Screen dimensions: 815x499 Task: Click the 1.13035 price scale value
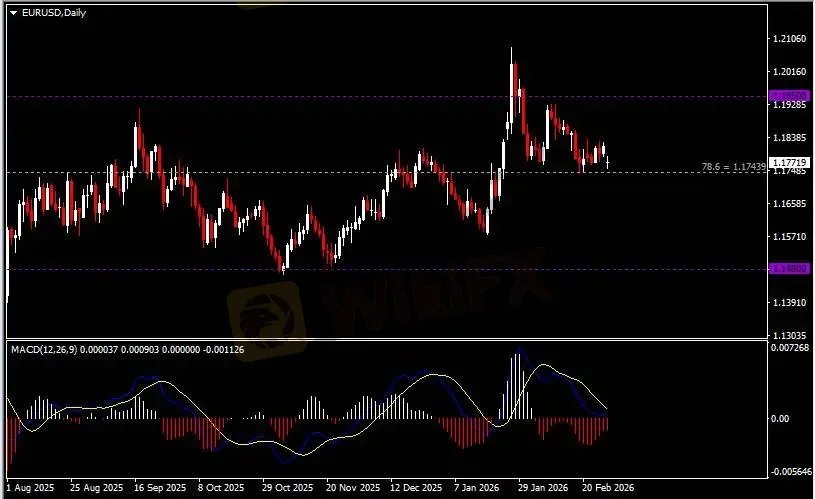(x=789, y=335)
